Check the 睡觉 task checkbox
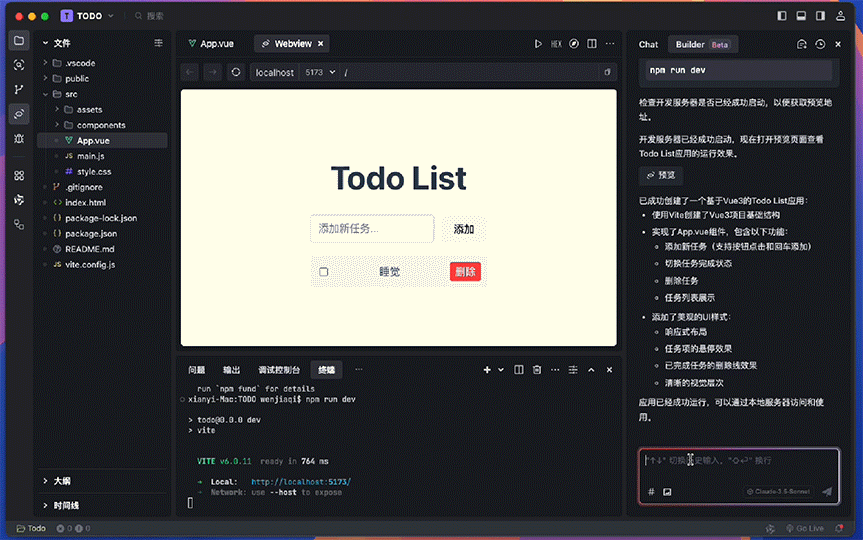863x540 pixels. (x=324, y=272)
